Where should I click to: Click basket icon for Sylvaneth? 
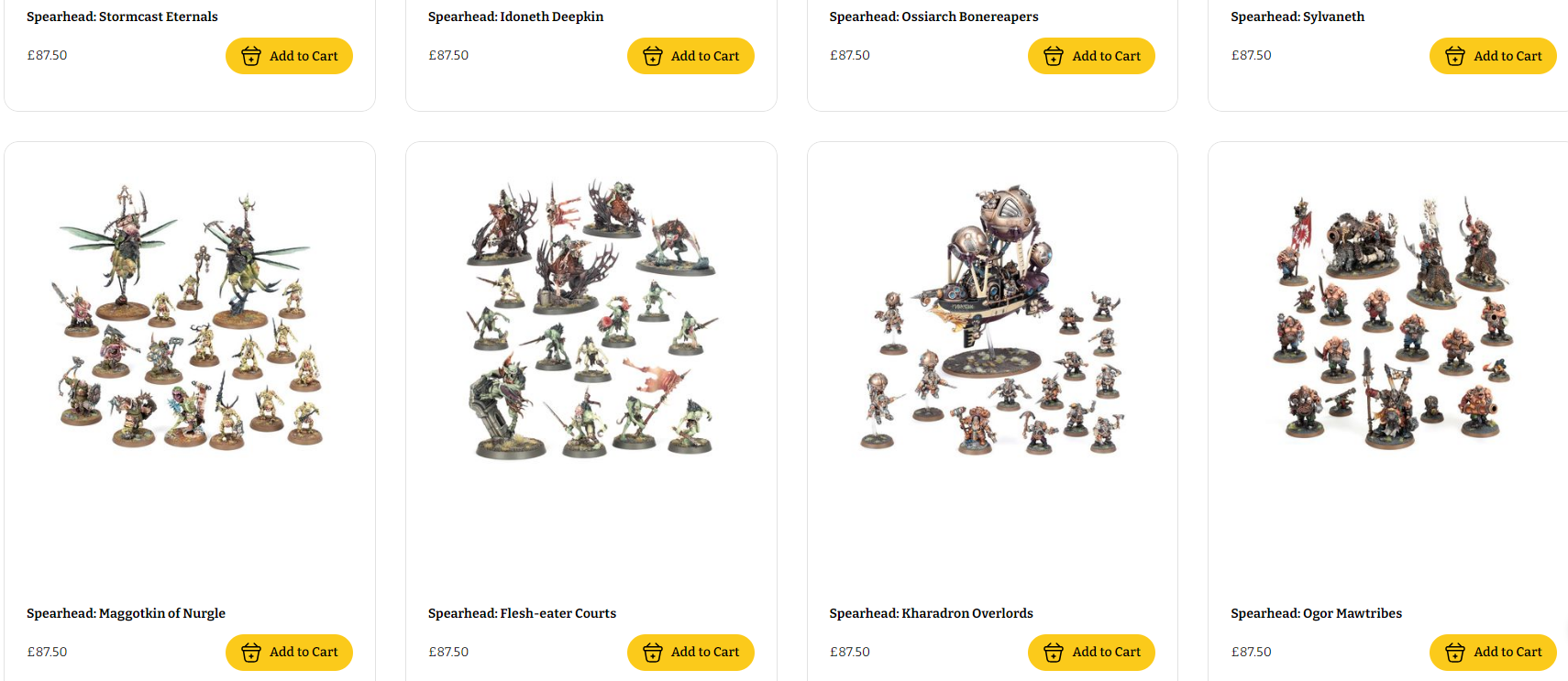click(x=1455, y=56)
